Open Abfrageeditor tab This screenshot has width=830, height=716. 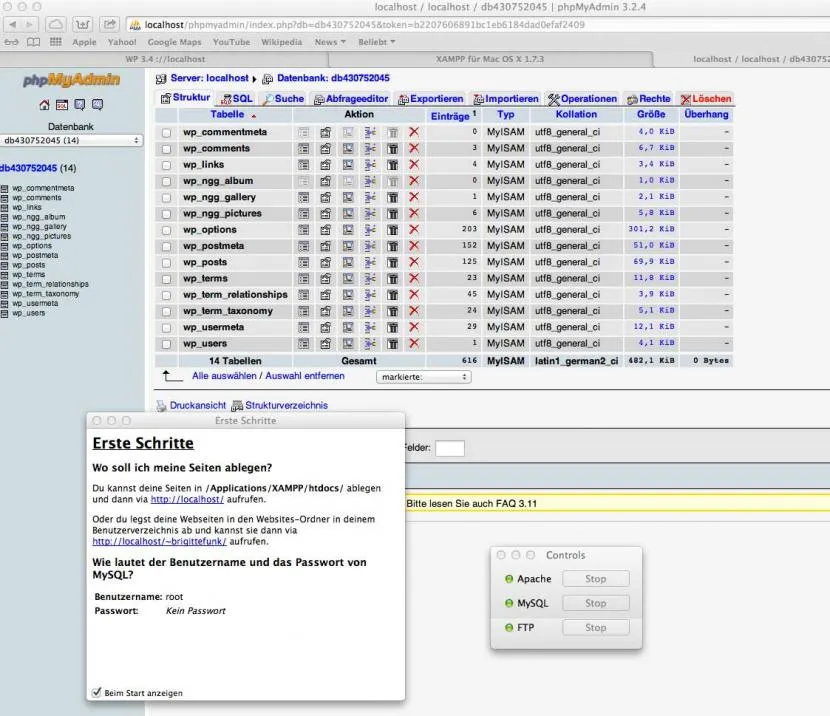(x=350, y=98)
